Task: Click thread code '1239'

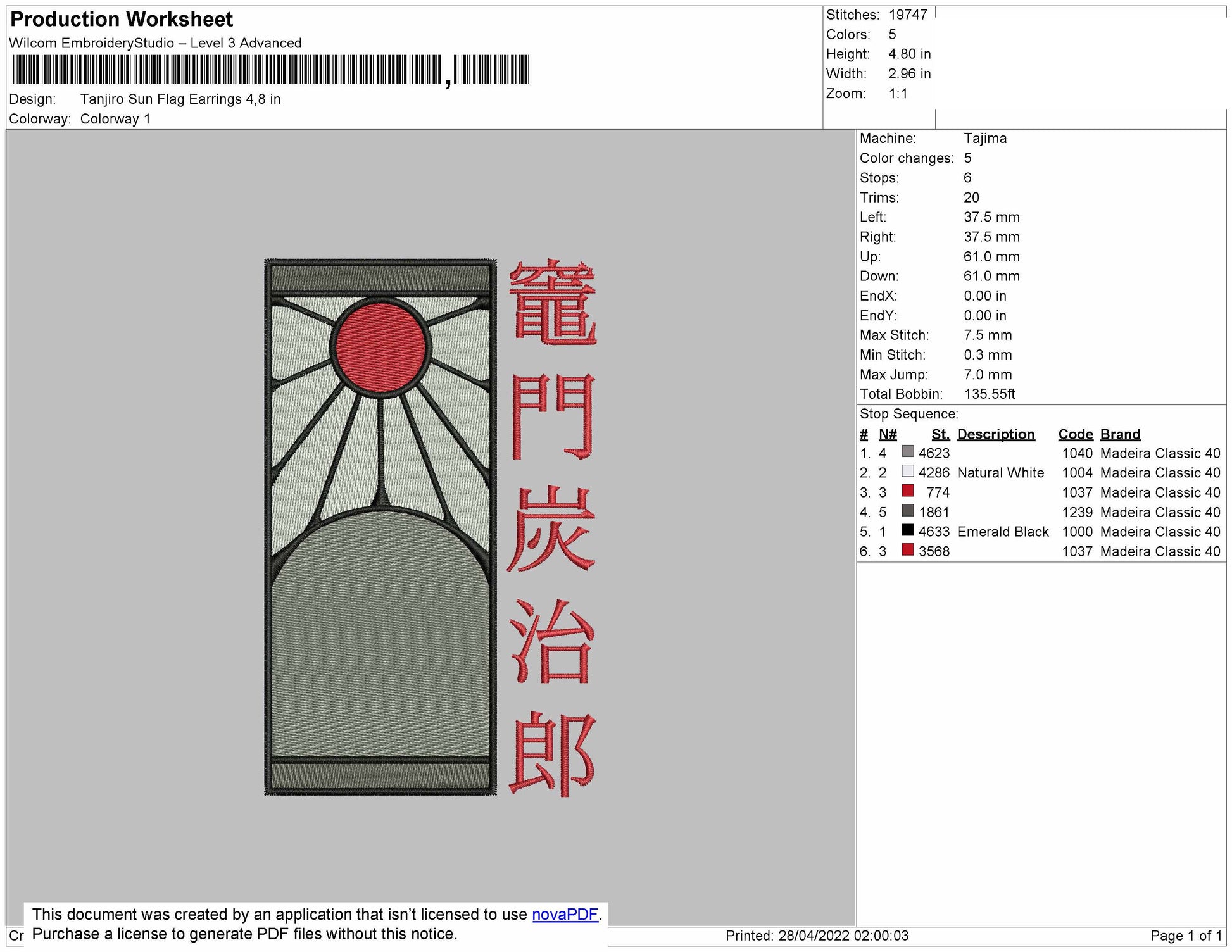Action: point(1078,512)
